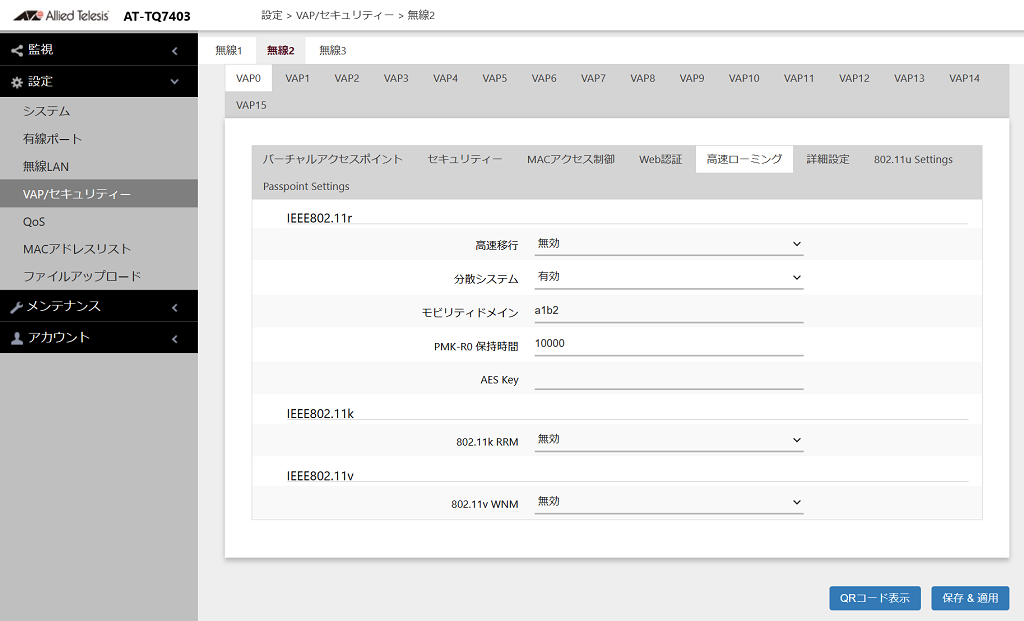Open the 分散システム dropdown
The width and height of the screenshot is (1024, 621).
668,277
